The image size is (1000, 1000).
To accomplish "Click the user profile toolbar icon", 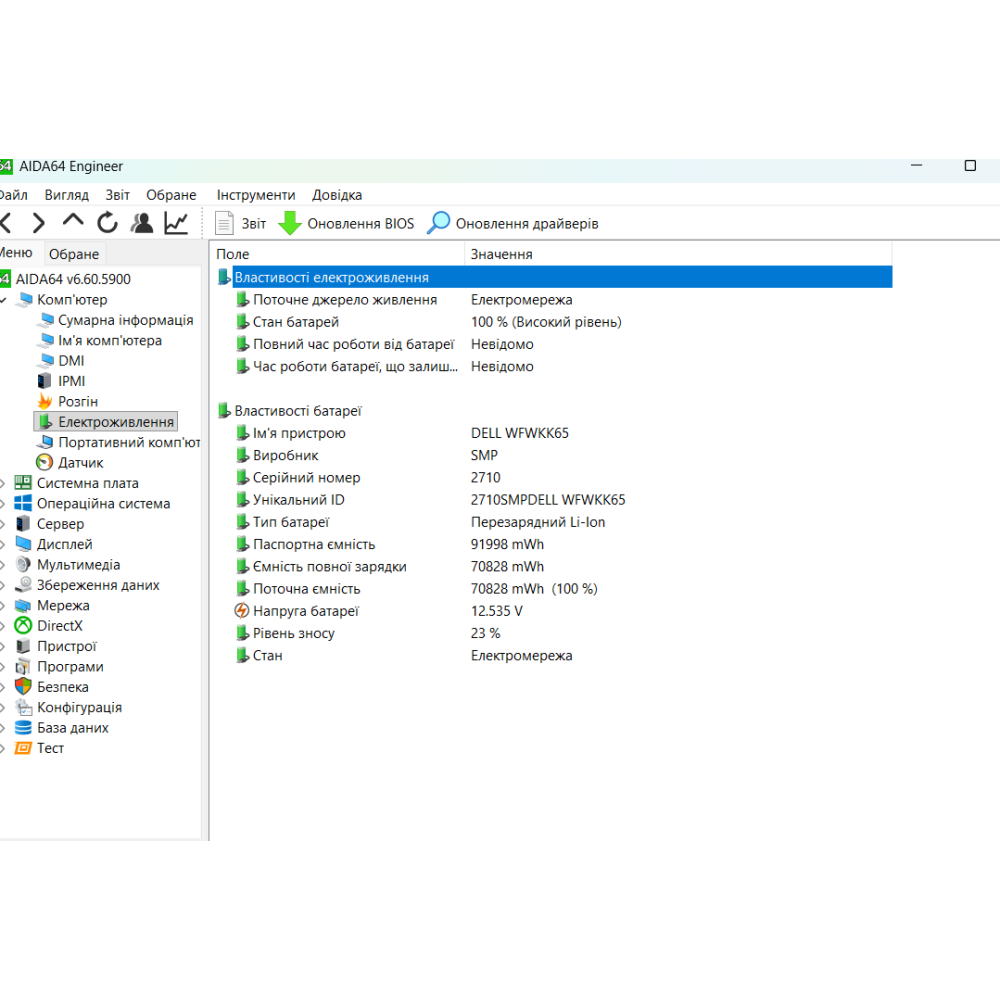I will click(142, 223).
